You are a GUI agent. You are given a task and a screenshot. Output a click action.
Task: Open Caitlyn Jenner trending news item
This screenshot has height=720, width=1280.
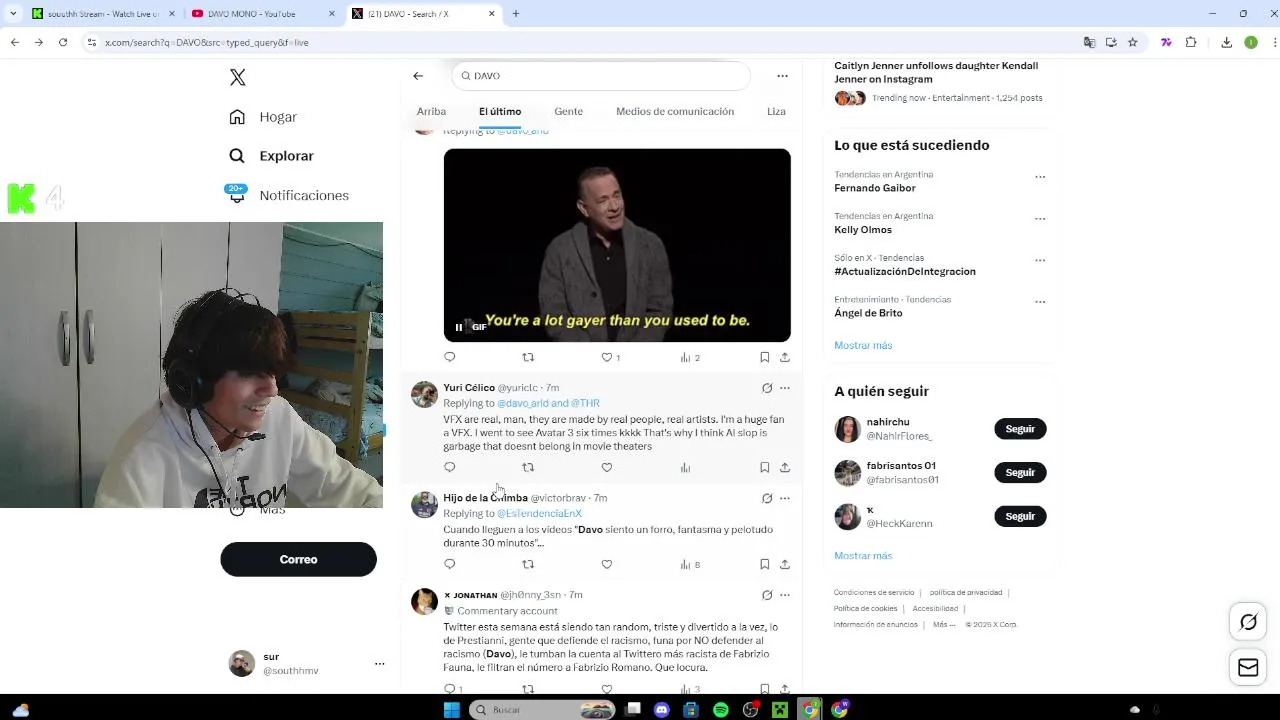[x=938, y=84]
